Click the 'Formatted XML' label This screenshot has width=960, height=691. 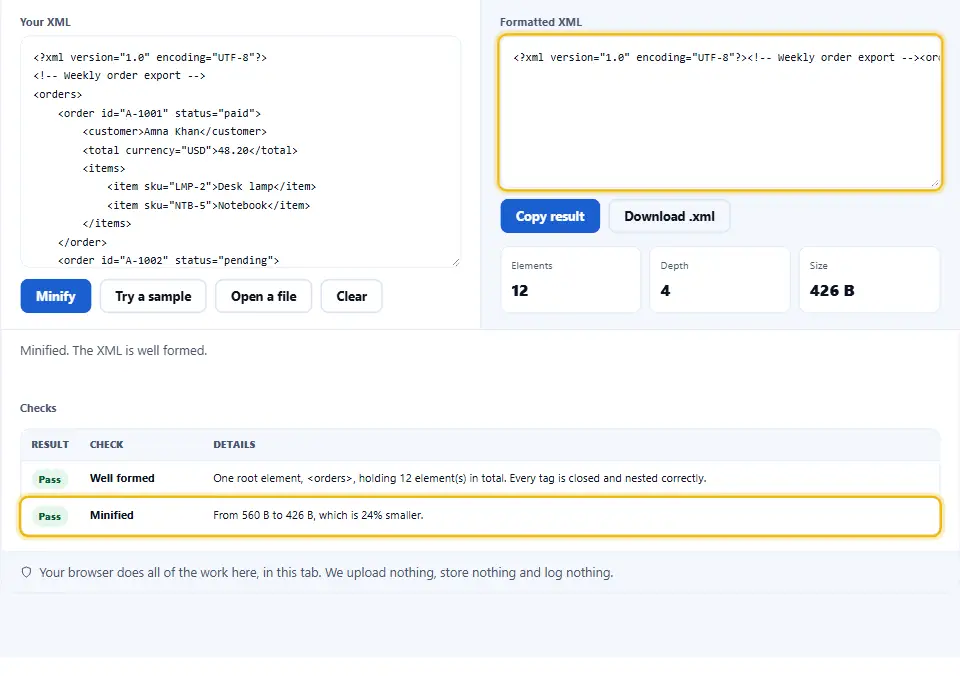[541, 22]
